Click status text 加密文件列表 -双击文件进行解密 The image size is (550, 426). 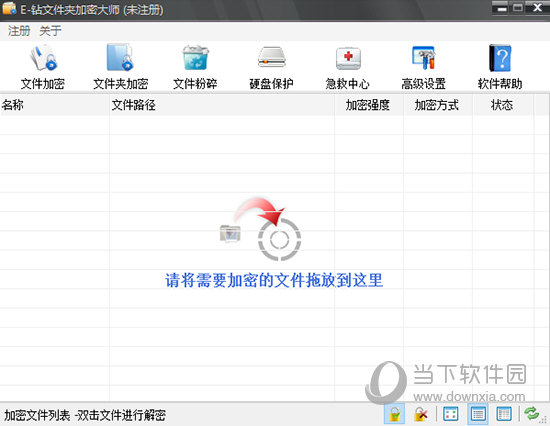click(x=85, y=415)
